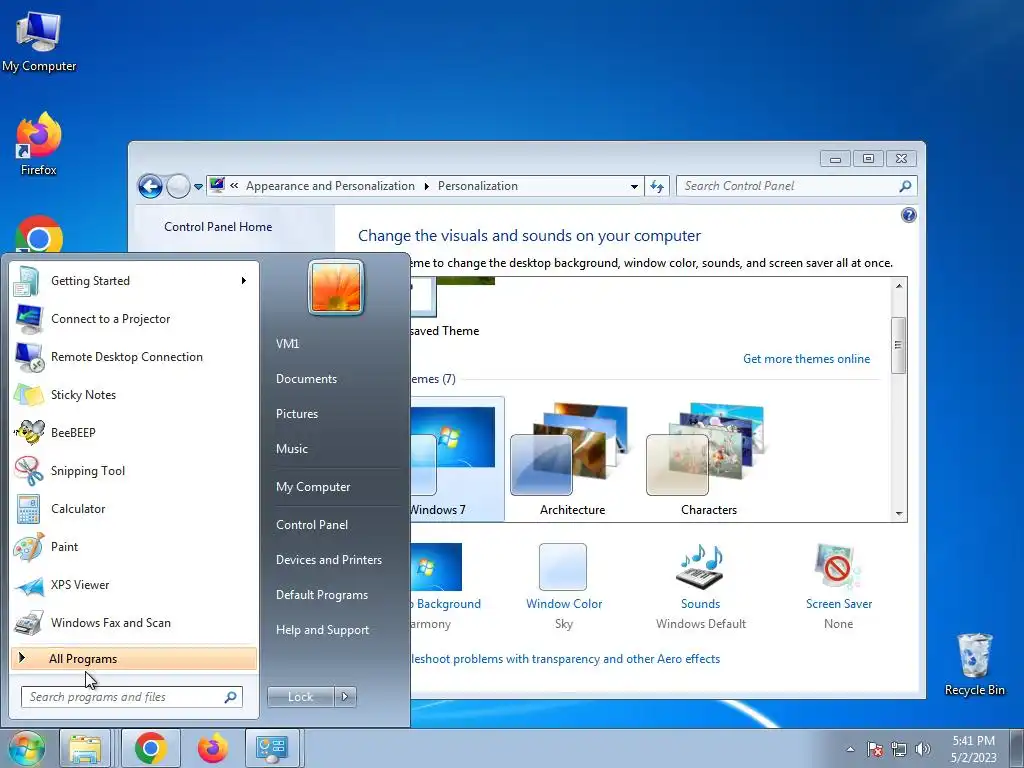Launch Windows Fax and Scan

pos(134,623)
